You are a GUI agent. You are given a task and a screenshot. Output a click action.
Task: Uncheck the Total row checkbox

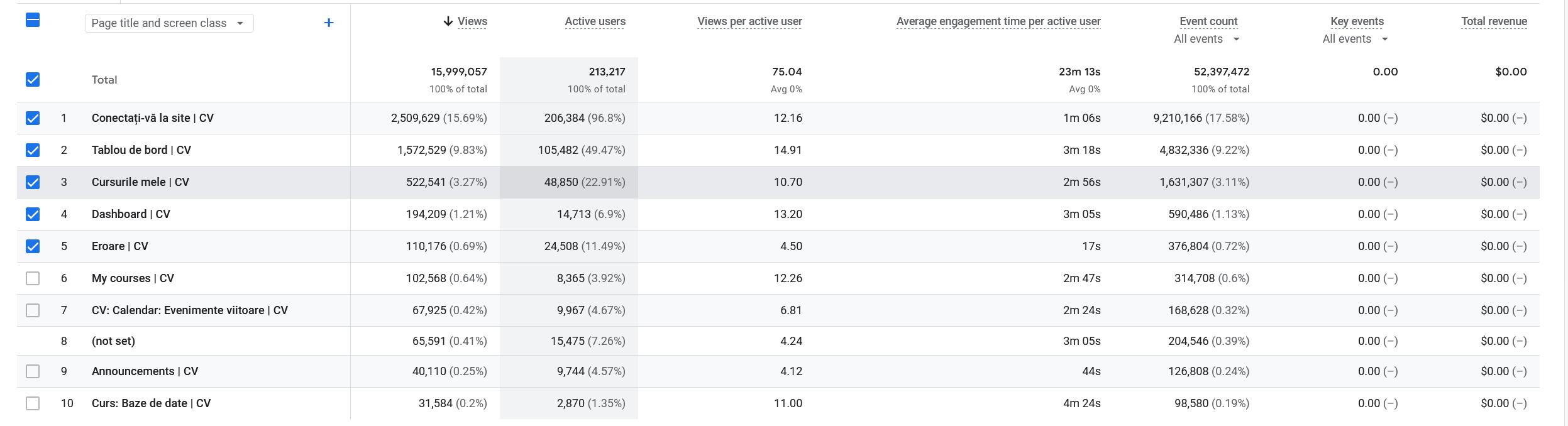coord(33,80)
